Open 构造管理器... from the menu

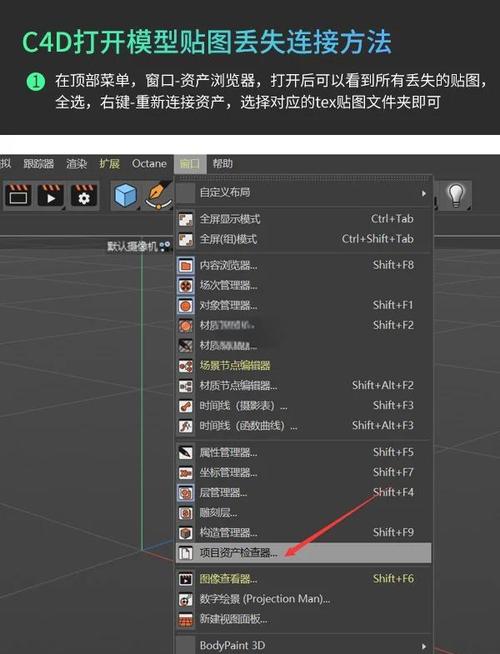click(x=303, y=533)
